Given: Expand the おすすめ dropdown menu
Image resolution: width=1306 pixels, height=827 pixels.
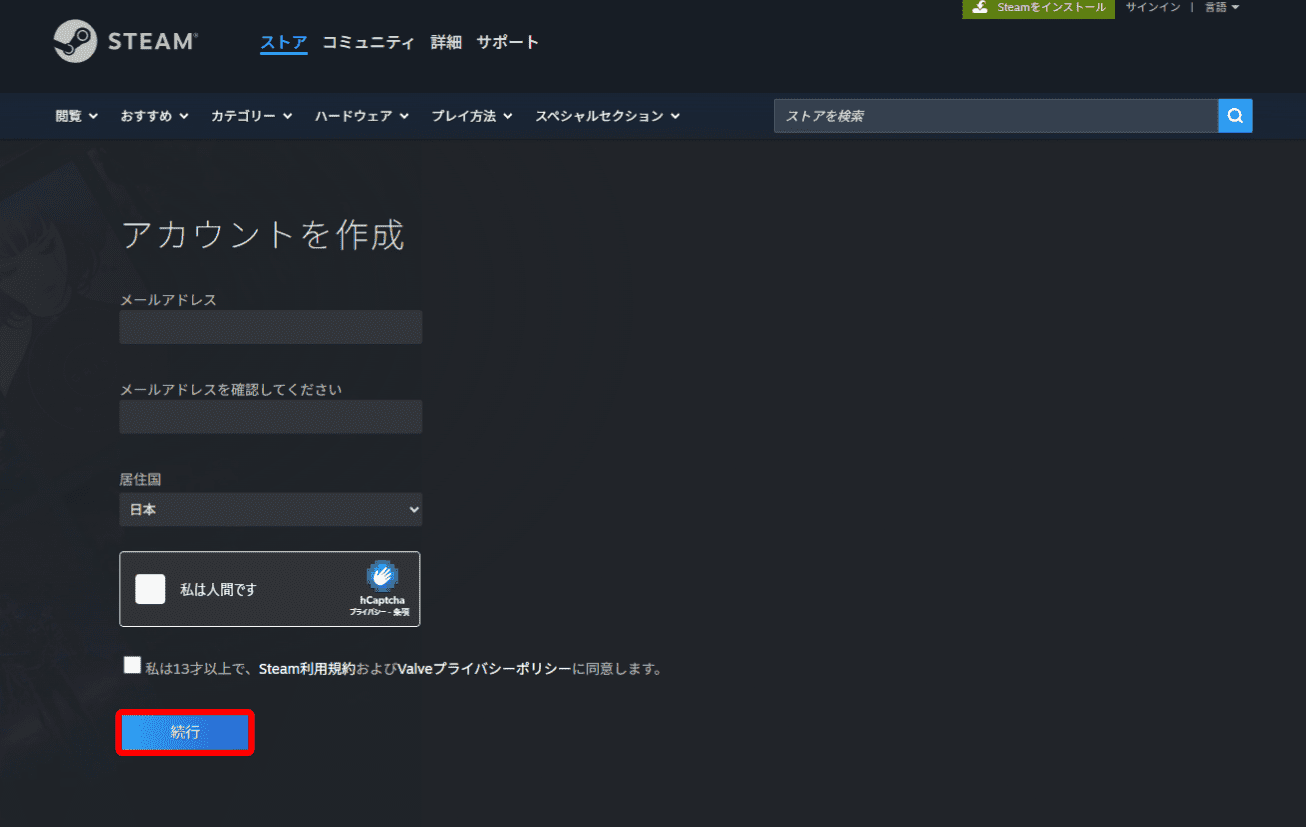Looking at the screenshot, I should [x=154, y=116].
